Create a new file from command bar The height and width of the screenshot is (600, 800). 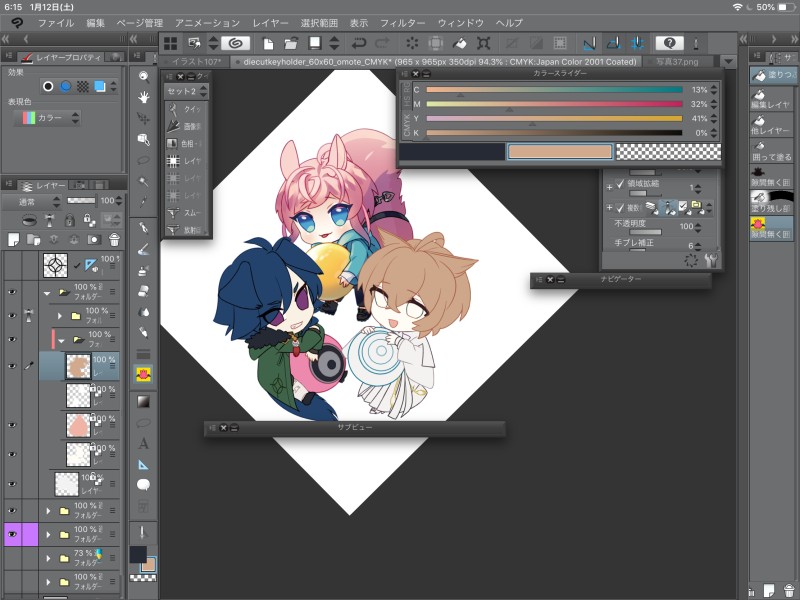click(x=267, y=43)
